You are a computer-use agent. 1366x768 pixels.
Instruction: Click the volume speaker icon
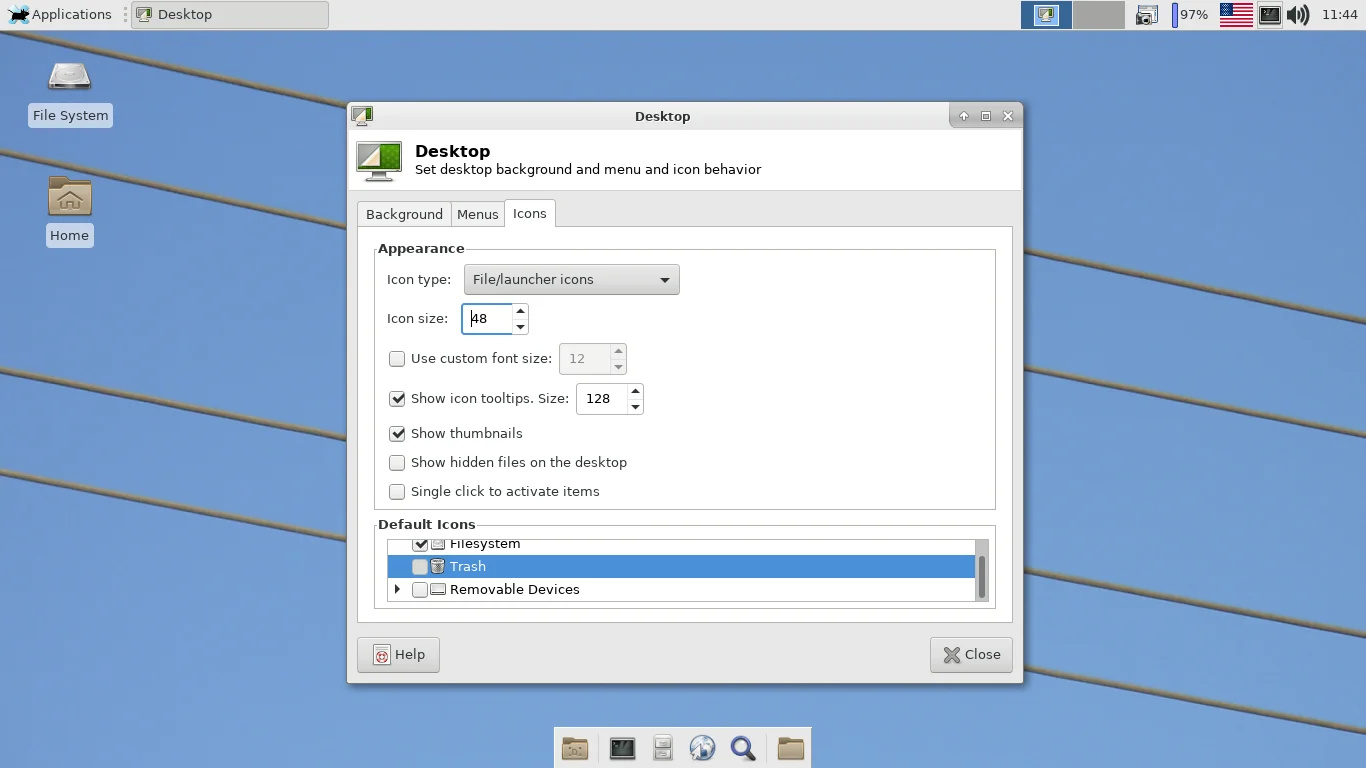1298,15
